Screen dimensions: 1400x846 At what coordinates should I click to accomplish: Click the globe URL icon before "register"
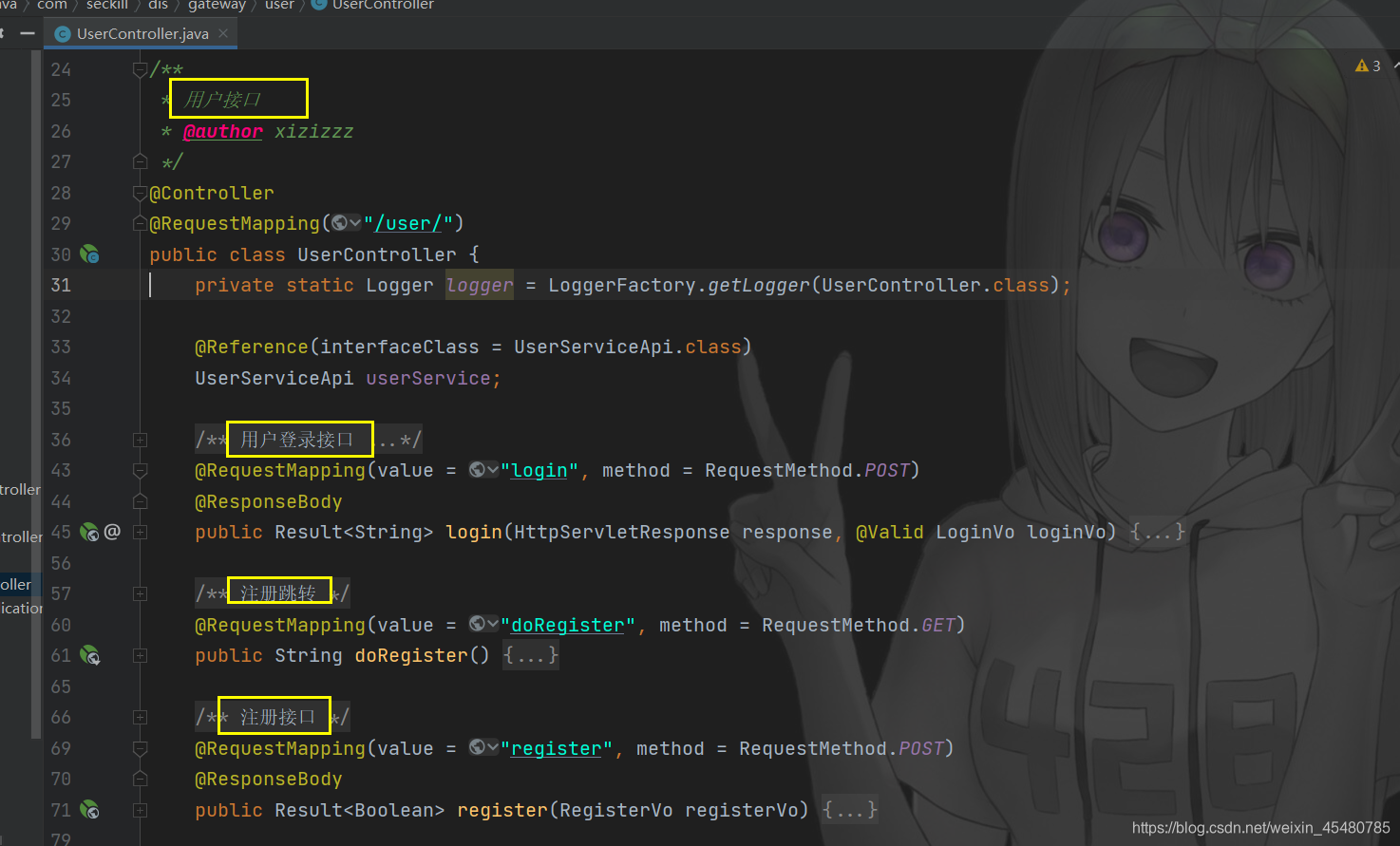pyautogui.click(x=477, y=747)
